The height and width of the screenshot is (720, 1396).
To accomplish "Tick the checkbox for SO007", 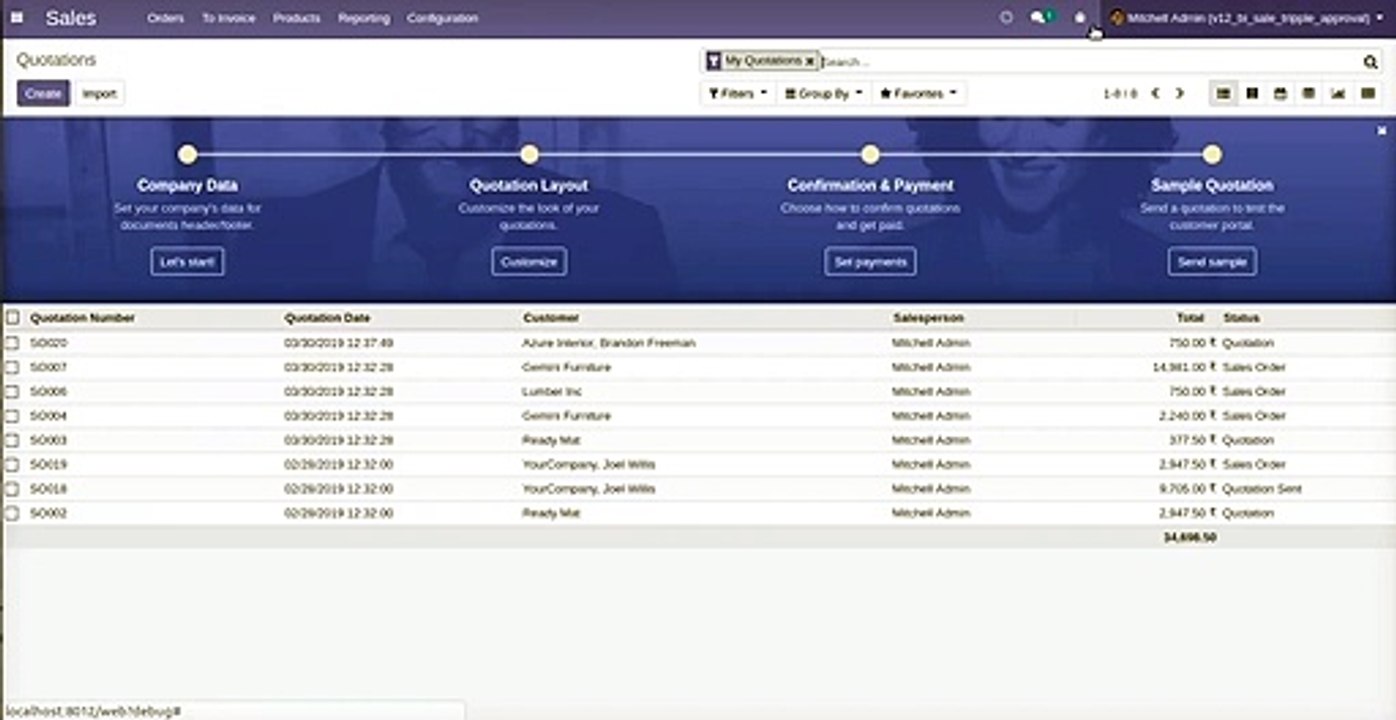I will click(12, 367).
